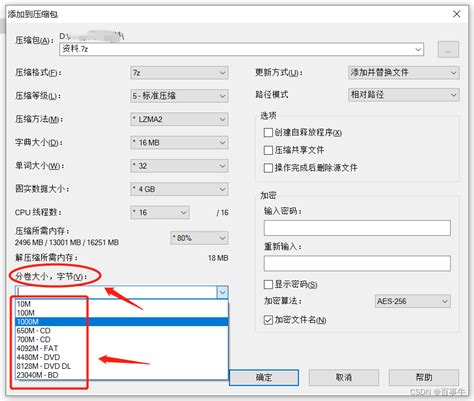Uncheck the 加密文件名 checkbox
Screen dimensions: 474x401
point(268,320)
